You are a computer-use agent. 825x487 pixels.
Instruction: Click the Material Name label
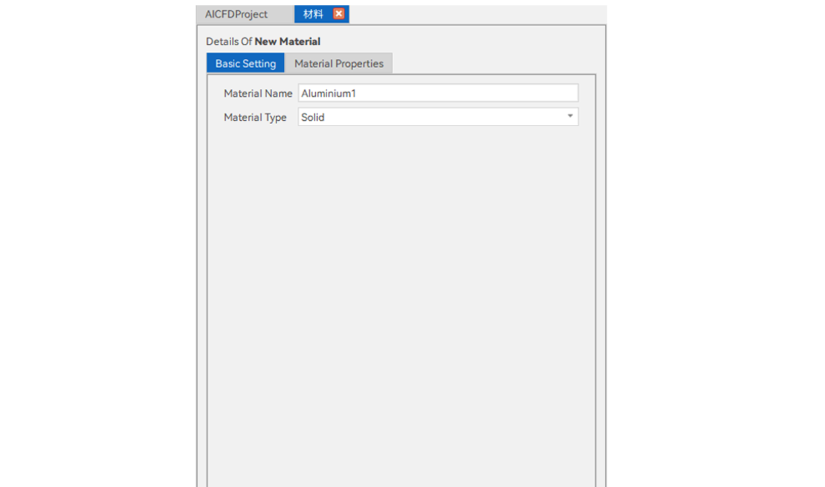[258, 93]
